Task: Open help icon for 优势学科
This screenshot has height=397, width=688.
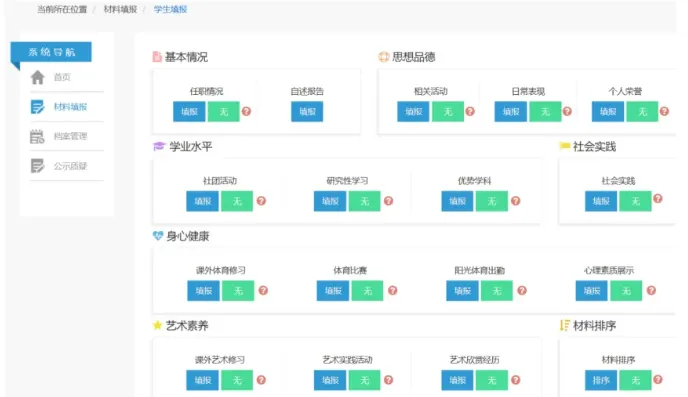Action: click(516, 201)
